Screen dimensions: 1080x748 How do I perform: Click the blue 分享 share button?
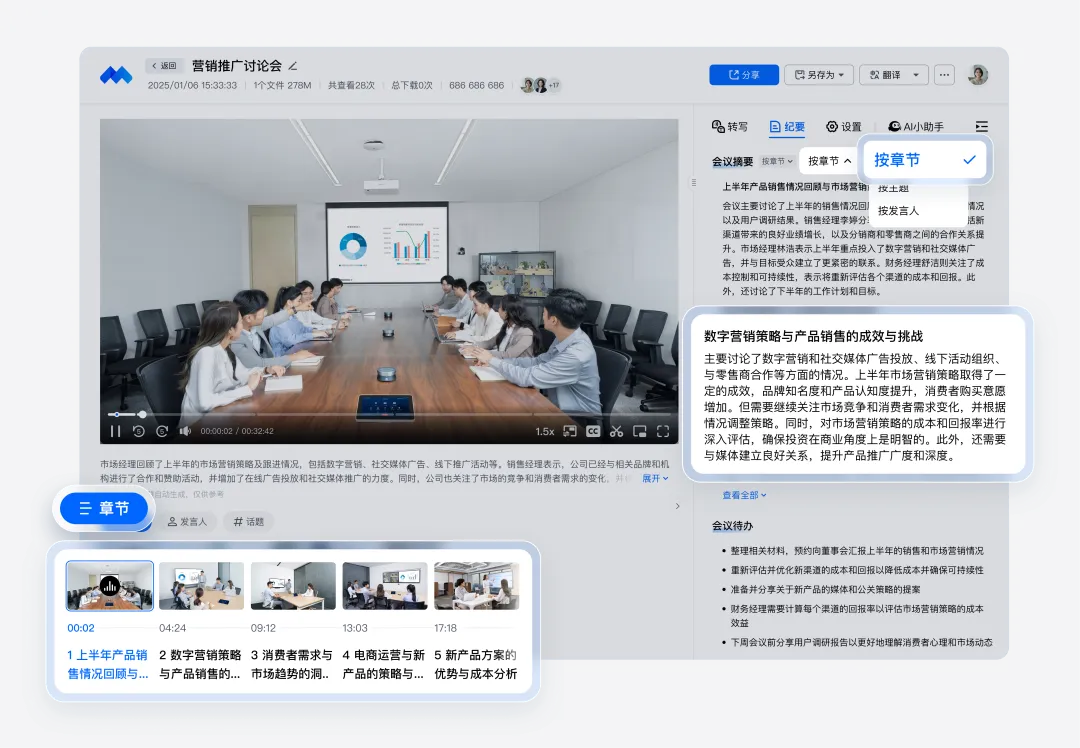click(x=743, y=75)
